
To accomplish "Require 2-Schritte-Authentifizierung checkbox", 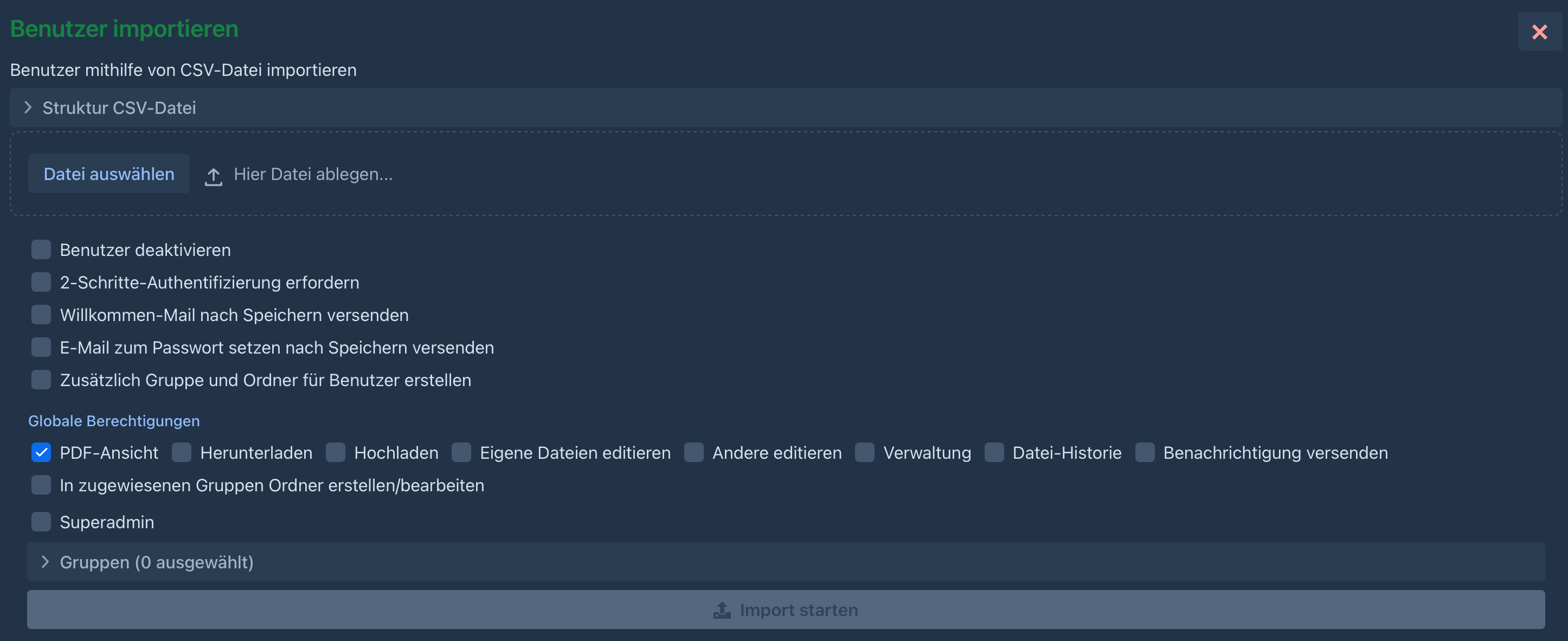I will click(x=41, y=283).
